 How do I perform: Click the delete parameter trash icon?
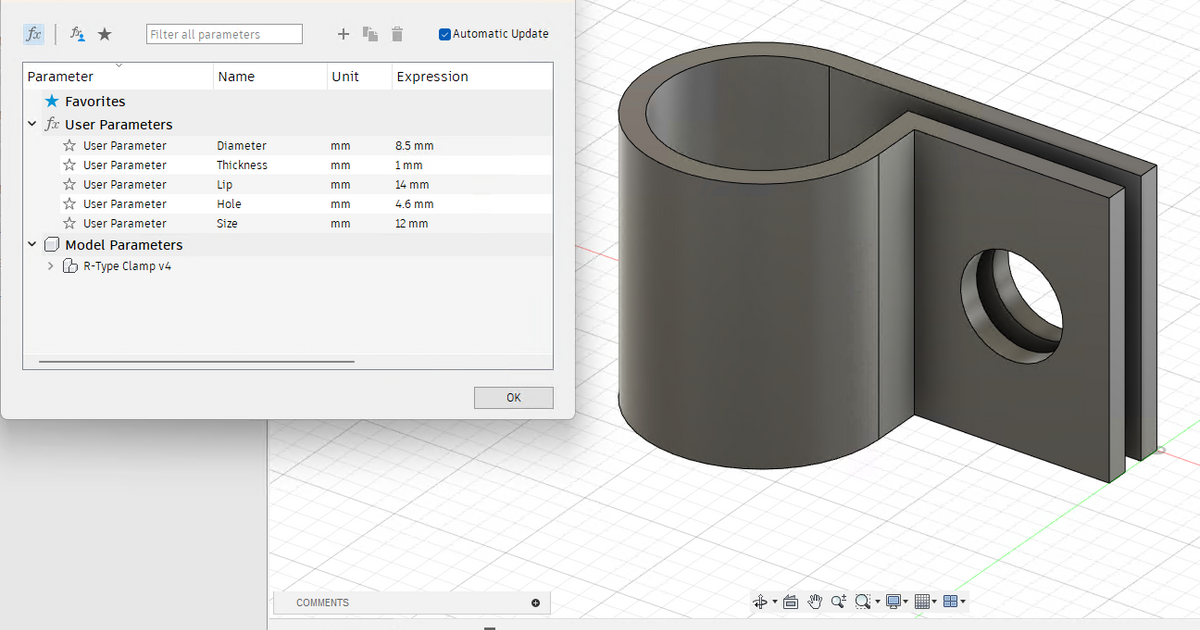(396, 33)
